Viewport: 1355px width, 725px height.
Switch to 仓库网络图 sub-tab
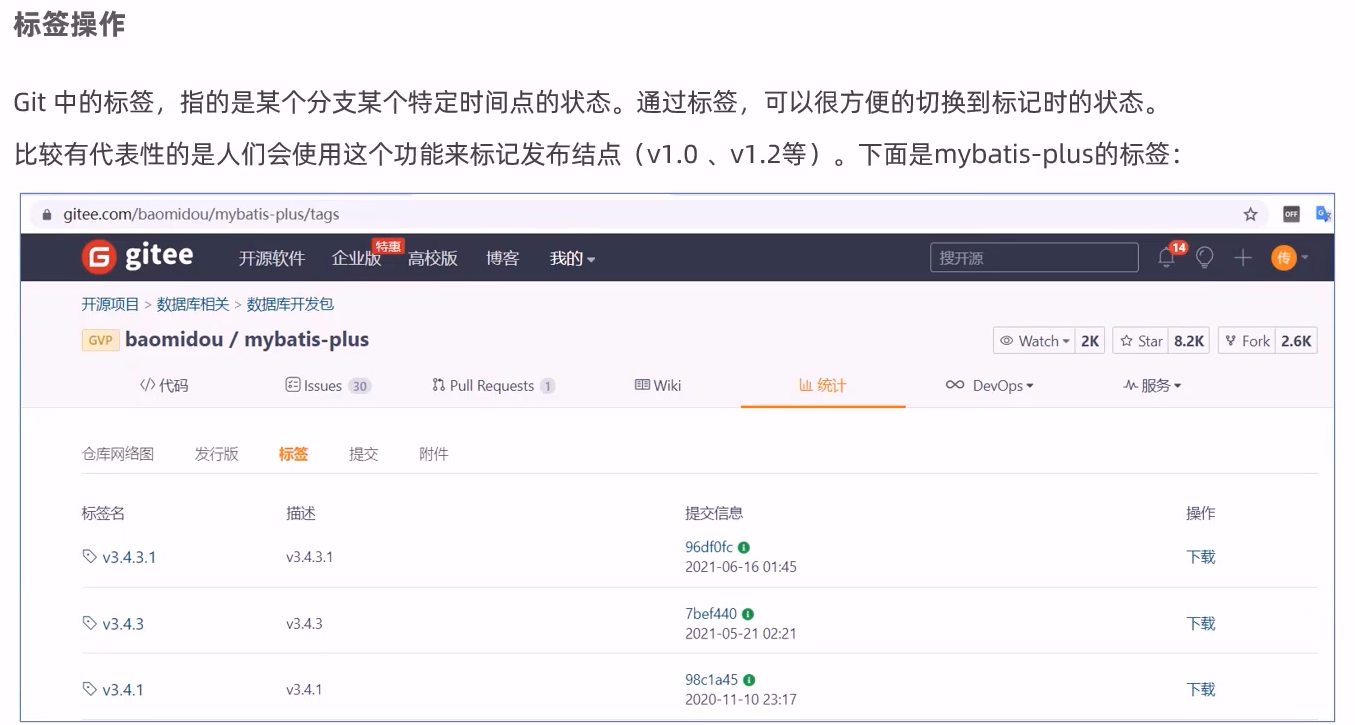(118, 454)
